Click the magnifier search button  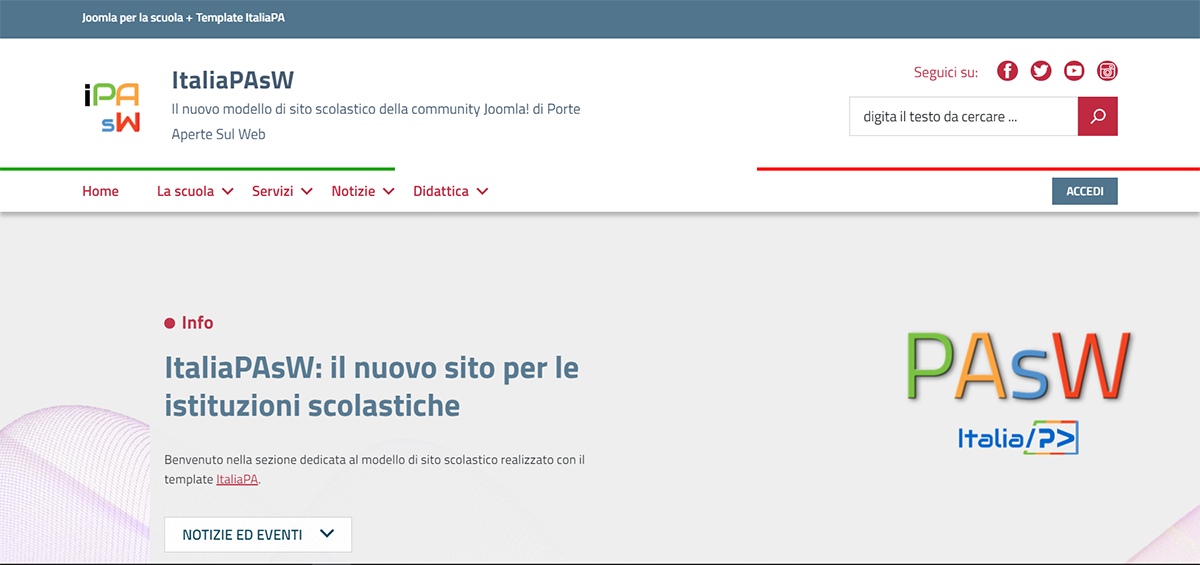coord(1098,116)
